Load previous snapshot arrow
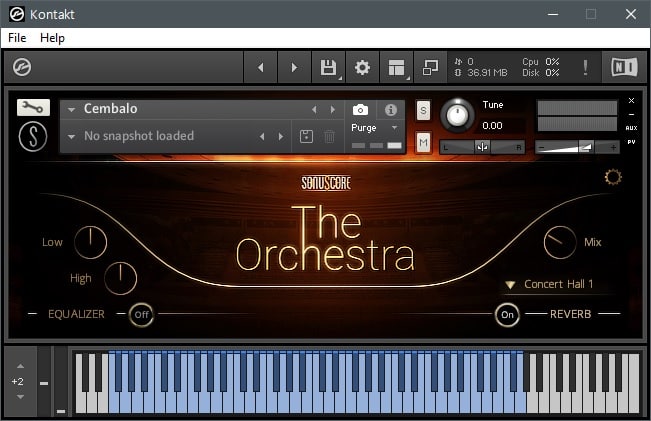Image resolution: width=651 pixels, height=421 pixels. click(262, 136)
